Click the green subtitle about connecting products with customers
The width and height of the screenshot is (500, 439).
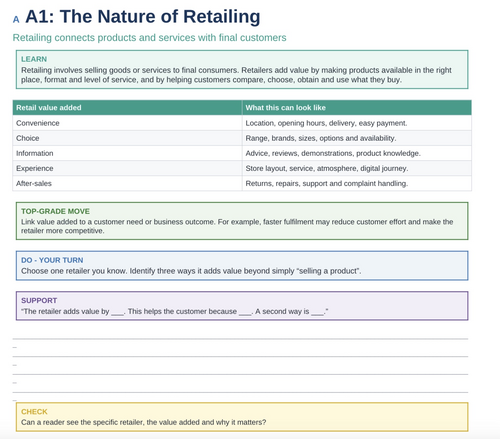point(149,38)
